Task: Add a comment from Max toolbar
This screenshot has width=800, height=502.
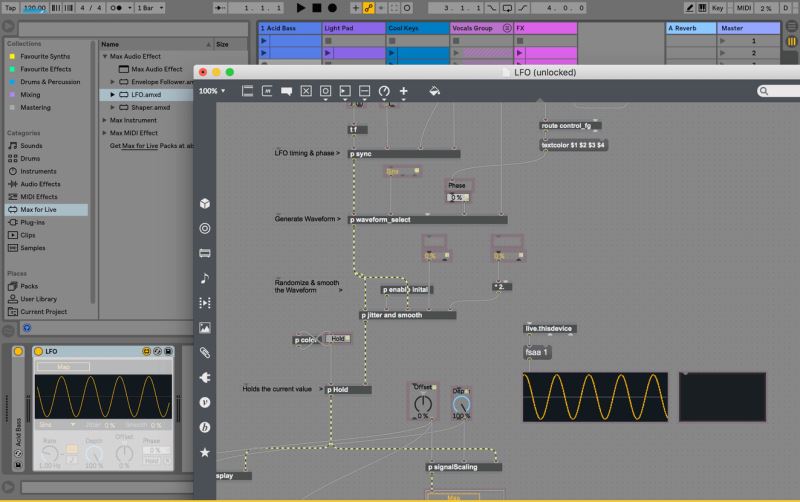Action: click(x=286, y=91)
